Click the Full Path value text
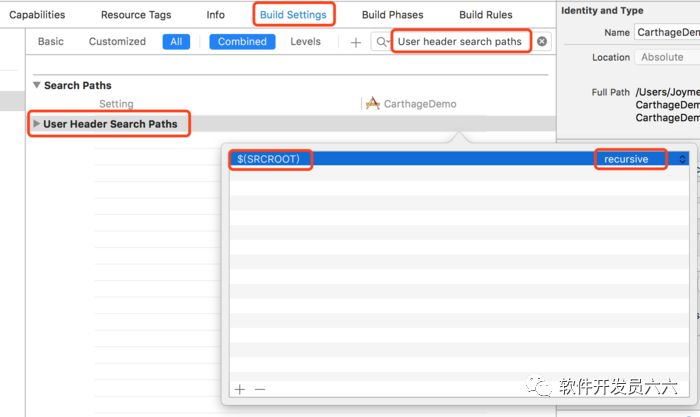Image resolution: width=700 pixels, height=417 pixels. (x=667, y=105)
